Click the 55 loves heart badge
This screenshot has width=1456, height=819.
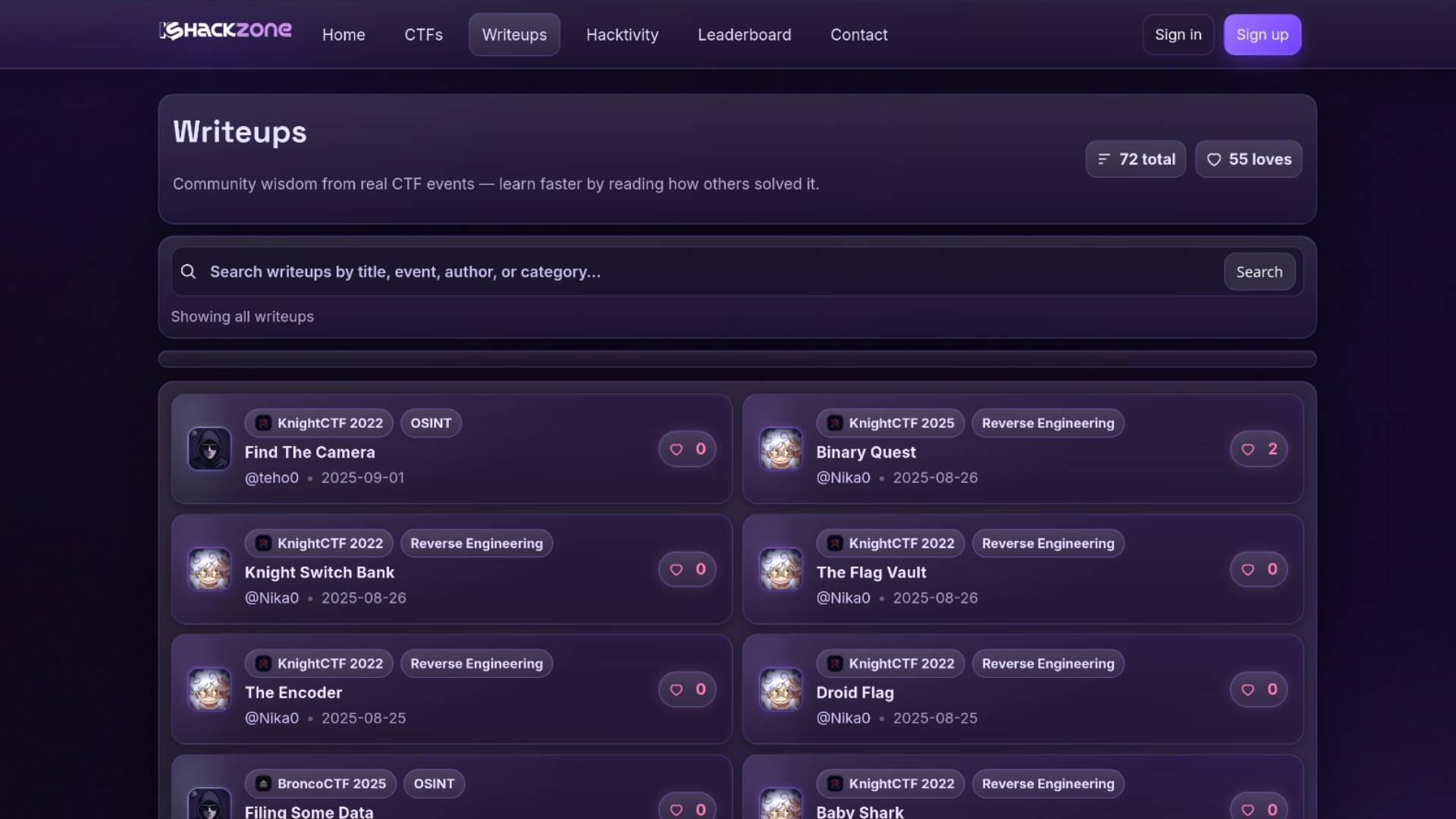click(x=1248, y=159)
